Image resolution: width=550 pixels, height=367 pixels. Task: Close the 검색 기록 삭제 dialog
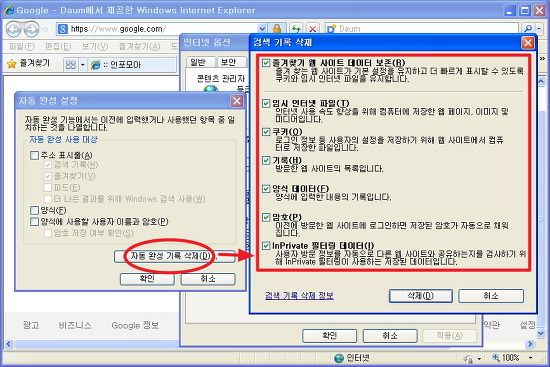click(528, 43)
